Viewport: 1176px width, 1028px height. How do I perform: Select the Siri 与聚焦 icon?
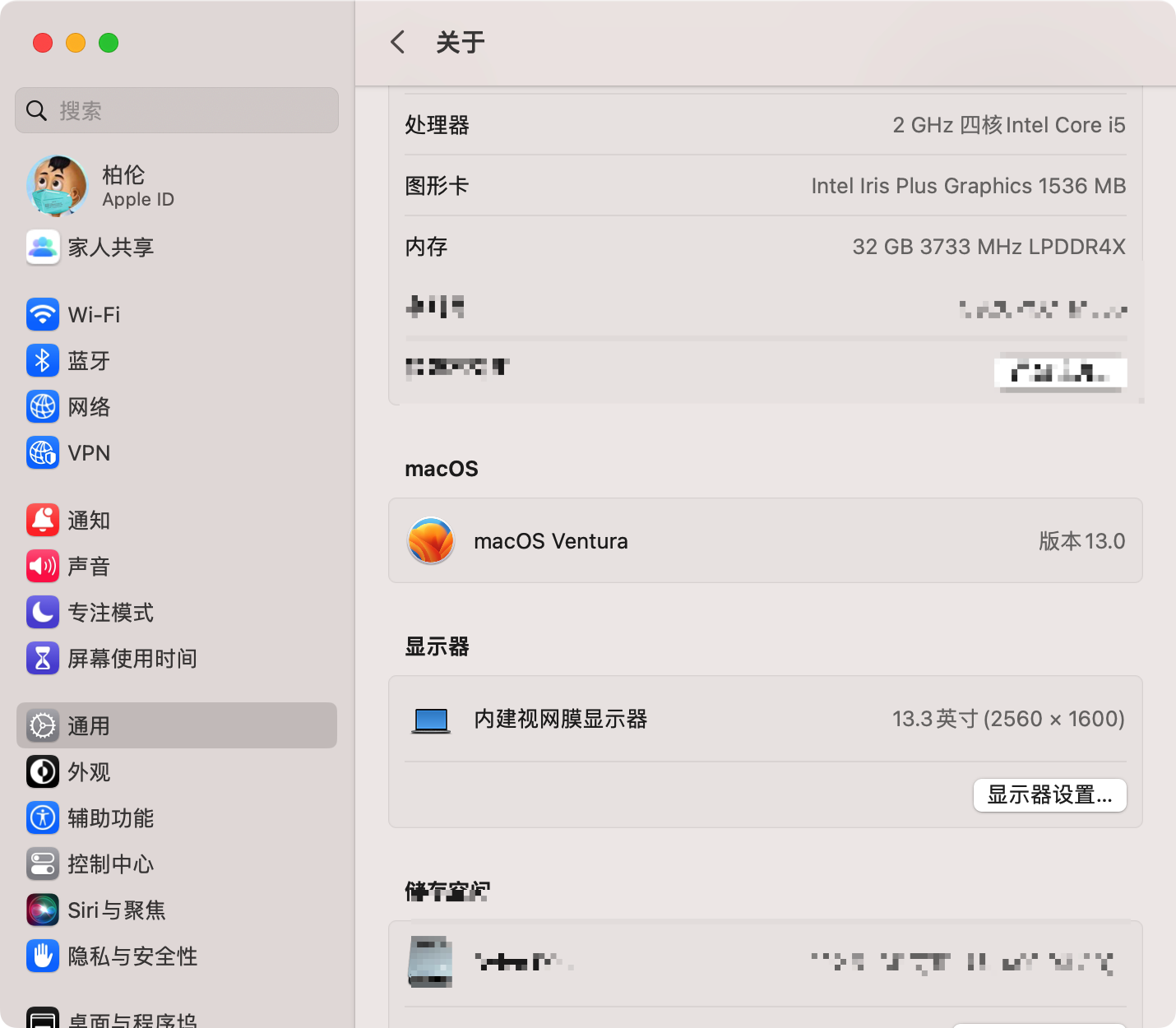click(x=43, y=910)
